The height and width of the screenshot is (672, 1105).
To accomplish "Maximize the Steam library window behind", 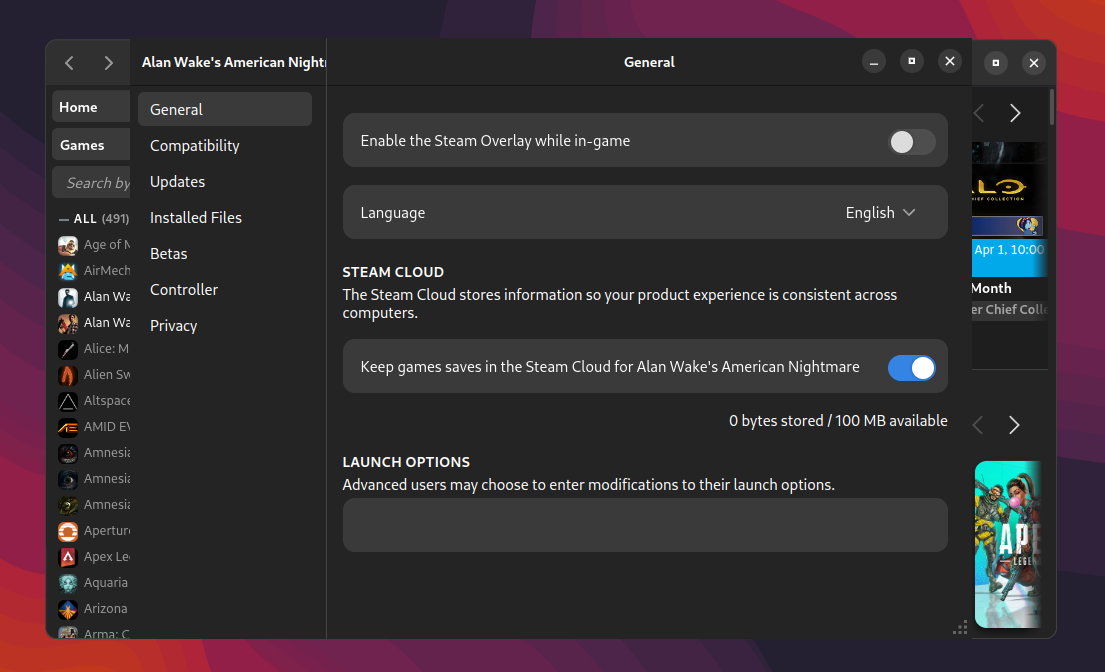I will click(996, 63).
